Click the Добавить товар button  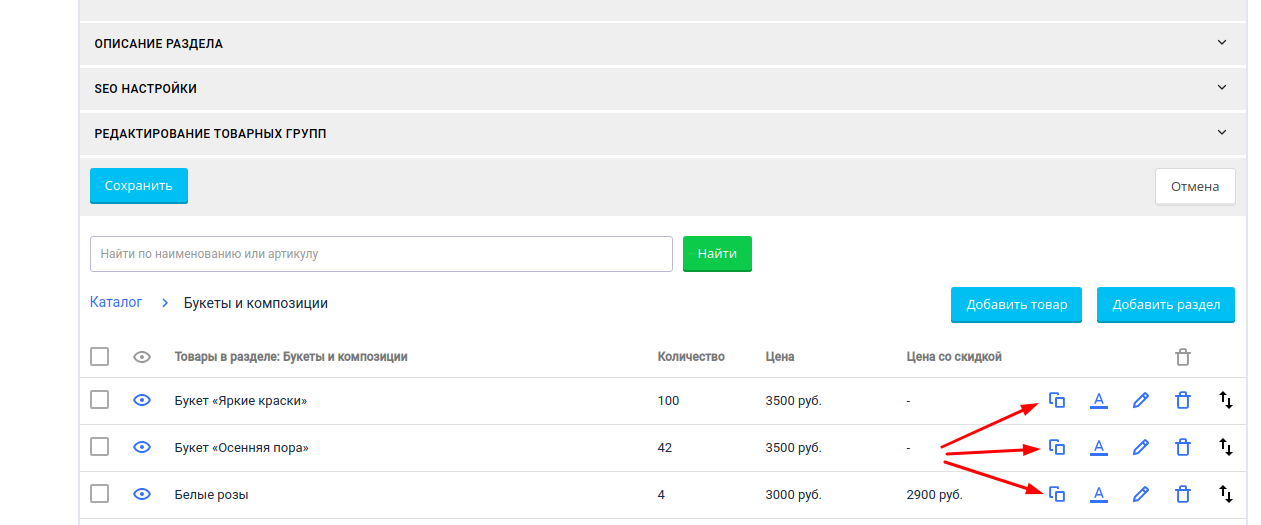1016,305
